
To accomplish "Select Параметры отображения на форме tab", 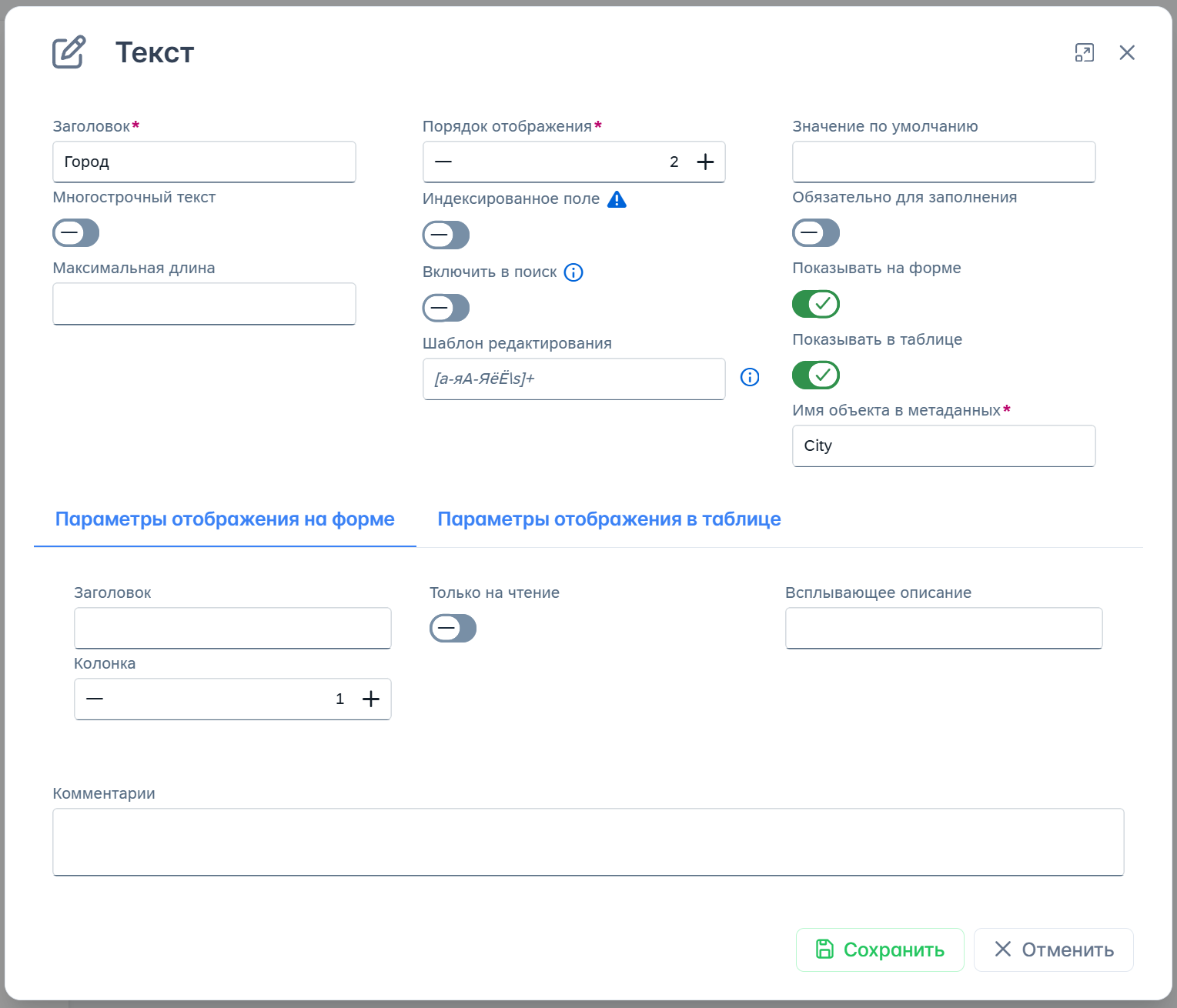I will (x=225, y=519).
